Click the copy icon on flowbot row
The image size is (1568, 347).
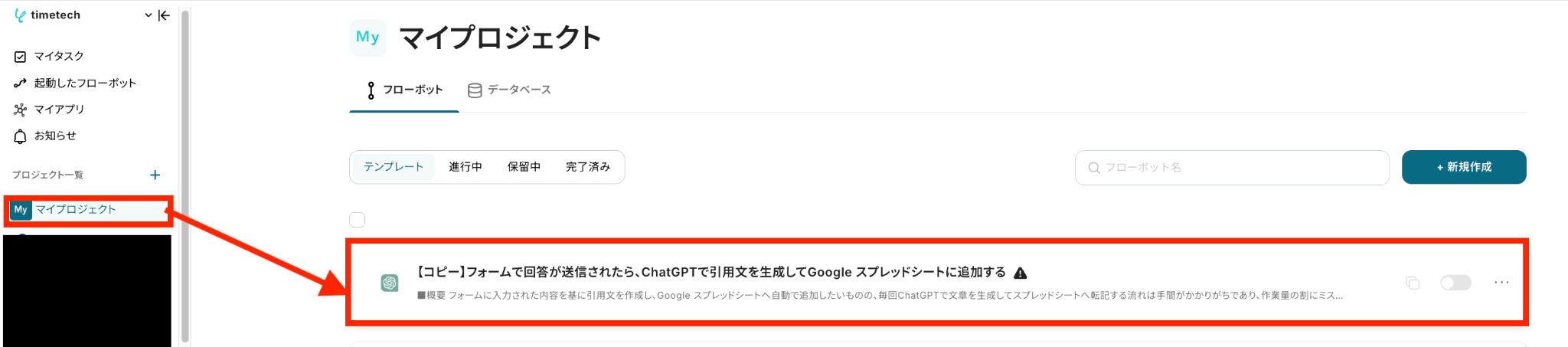click(1413, 283)
